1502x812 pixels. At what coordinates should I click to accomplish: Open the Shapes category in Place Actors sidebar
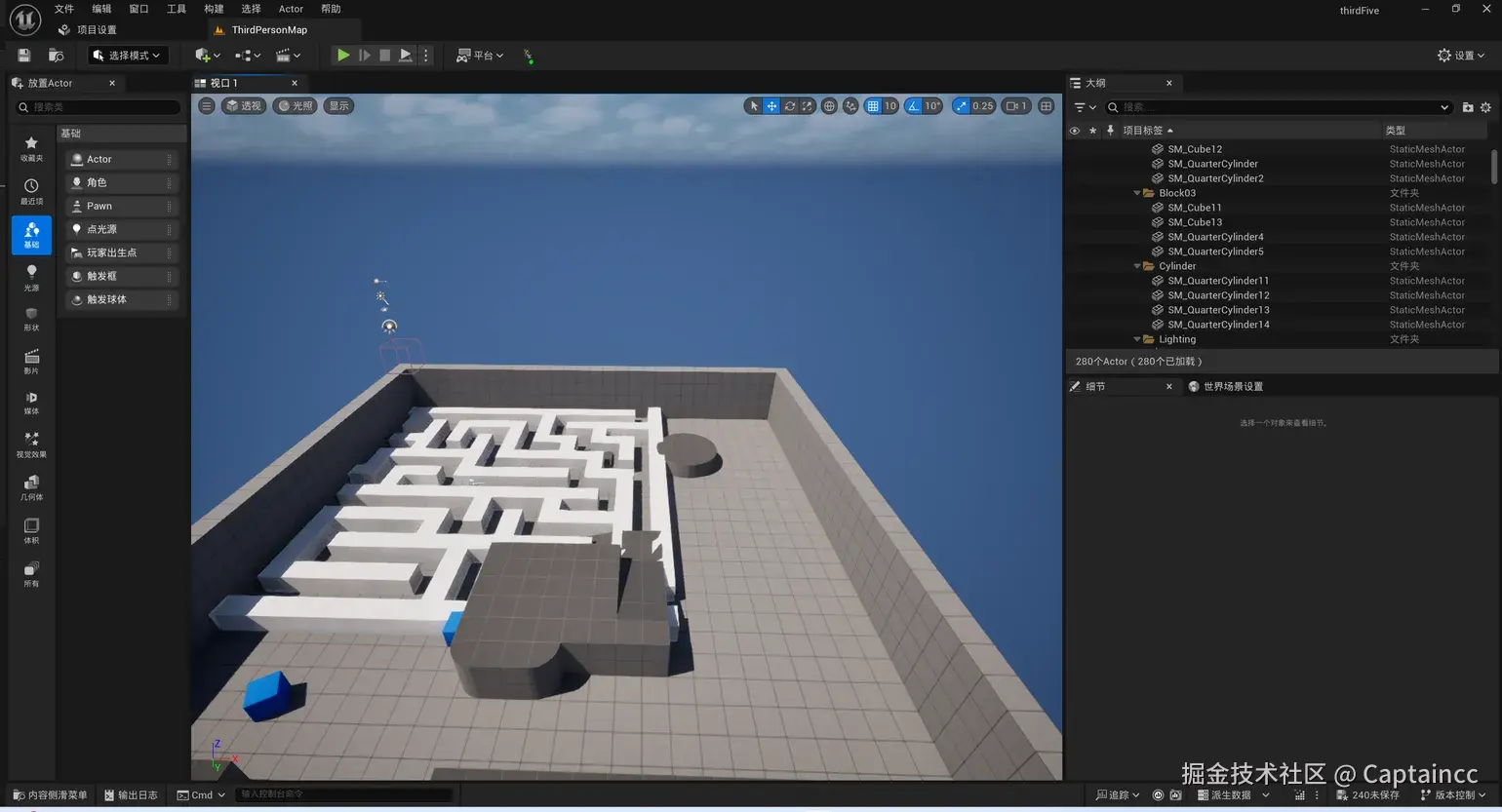31,320
